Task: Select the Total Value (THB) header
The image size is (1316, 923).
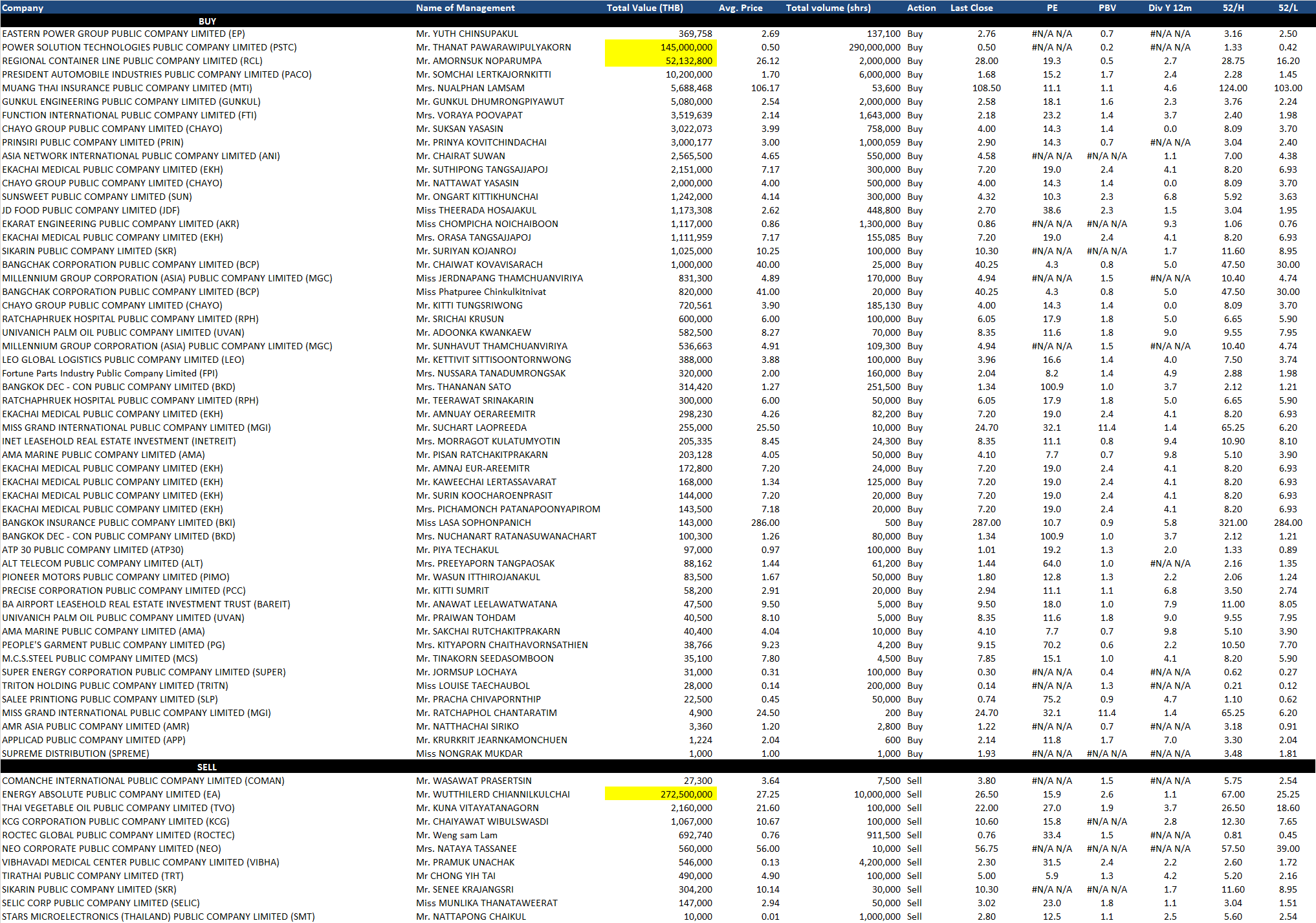Action: click(644, 8)
